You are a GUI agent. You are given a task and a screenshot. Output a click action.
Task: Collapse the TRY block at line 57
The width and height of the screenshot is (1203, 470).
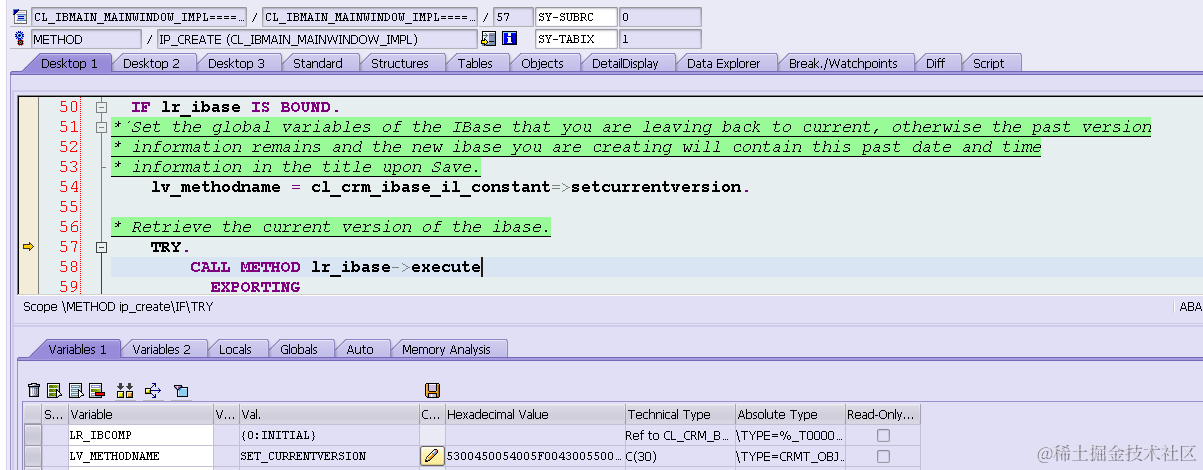[100, 247]
